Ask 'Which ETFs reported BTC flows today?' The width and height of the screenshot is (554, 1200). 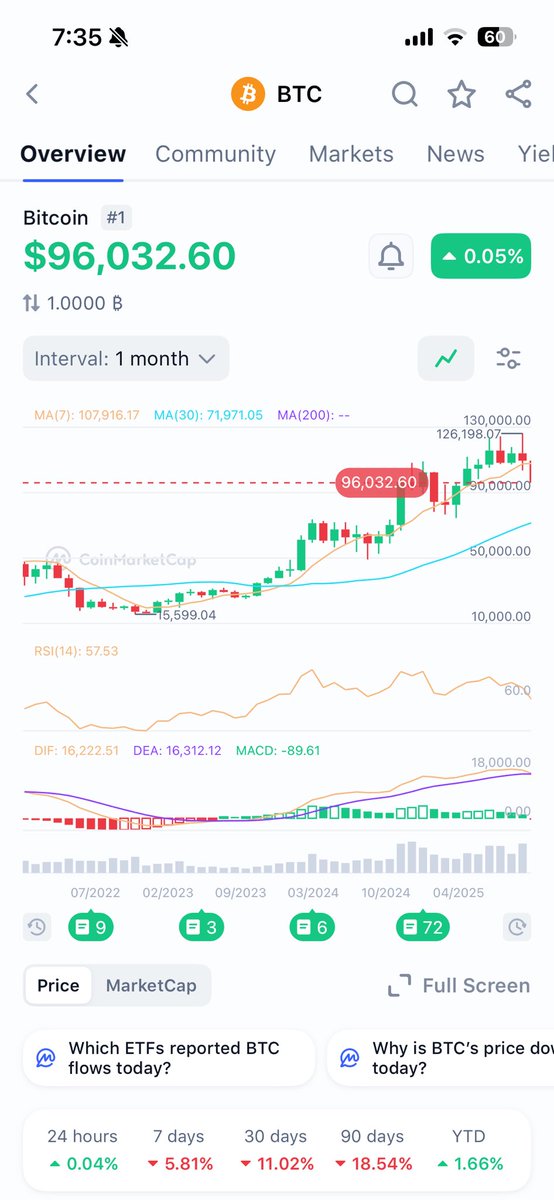[169, 1058]
